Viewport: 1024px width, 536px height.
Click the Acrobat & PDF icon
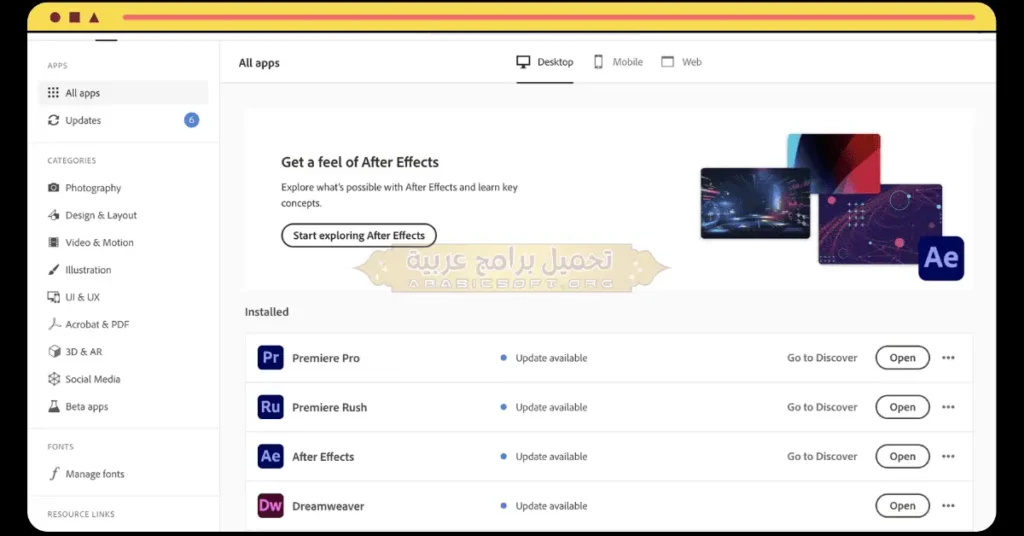pos(54,324)
